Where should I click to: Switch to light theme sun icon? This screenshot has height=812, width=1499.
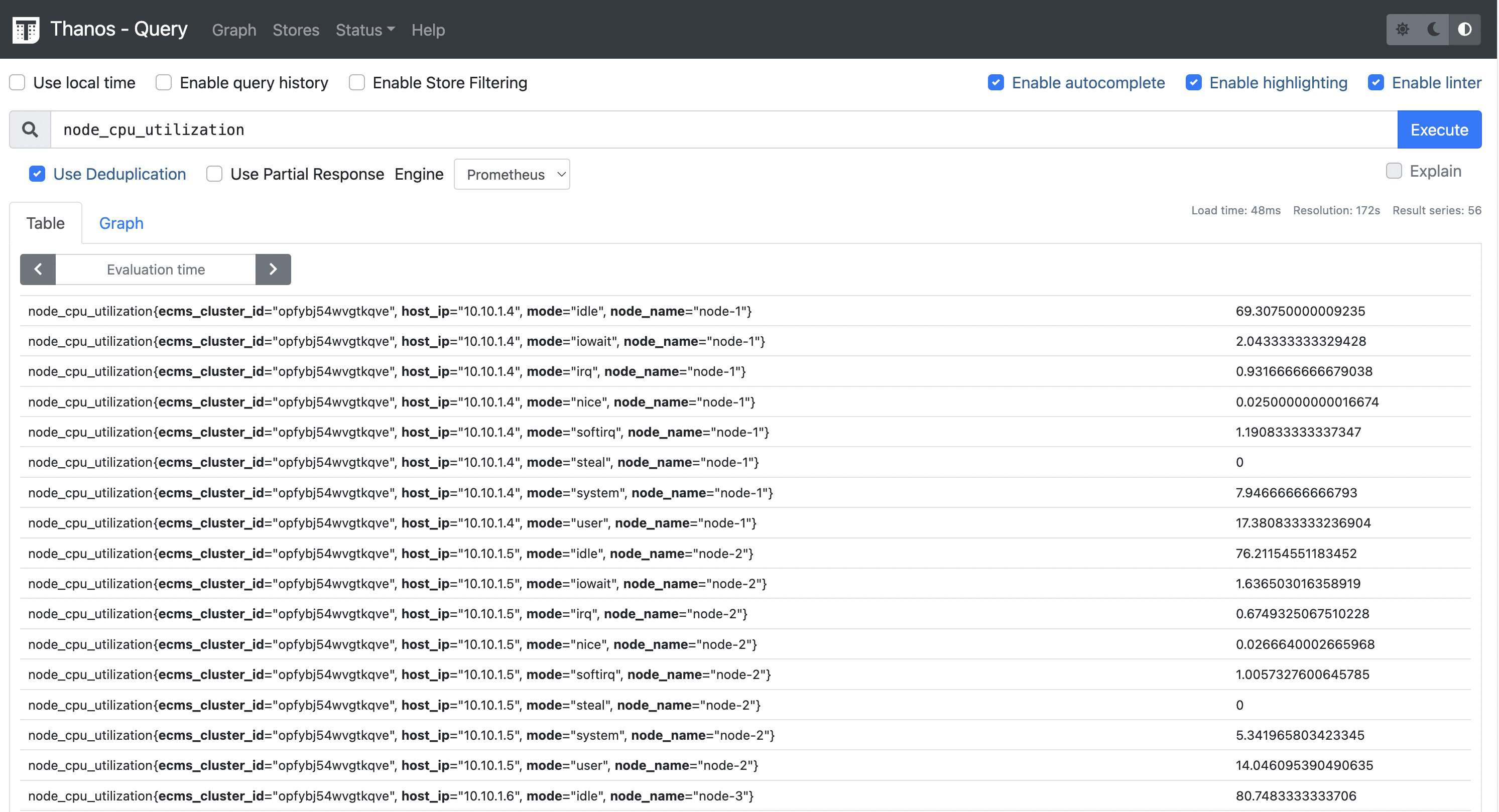(1403, 30)
